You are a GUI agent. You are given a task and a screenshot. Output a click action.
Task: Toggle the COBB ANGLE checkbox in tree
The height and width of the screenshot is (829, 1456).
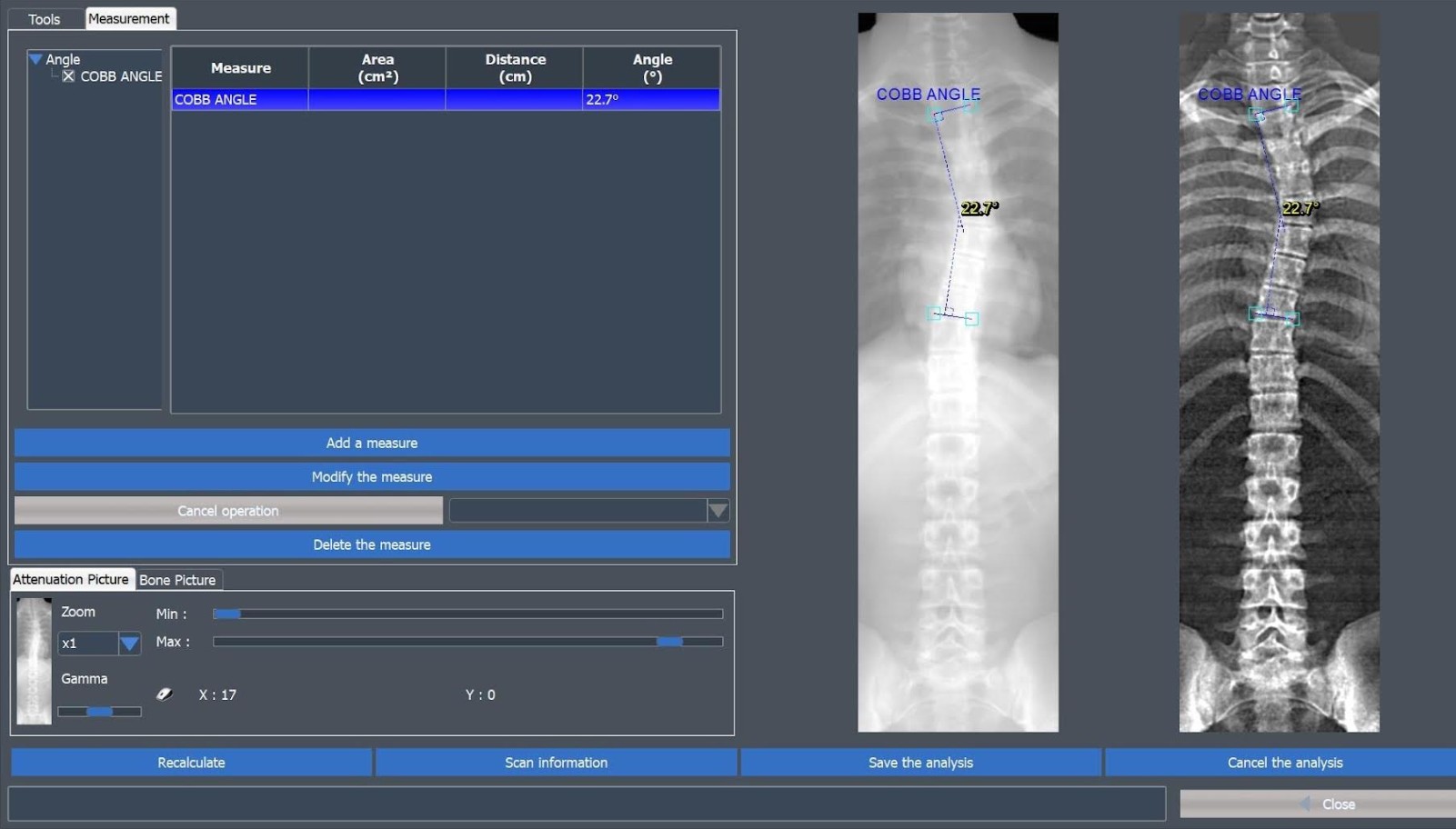pos(68,76)
